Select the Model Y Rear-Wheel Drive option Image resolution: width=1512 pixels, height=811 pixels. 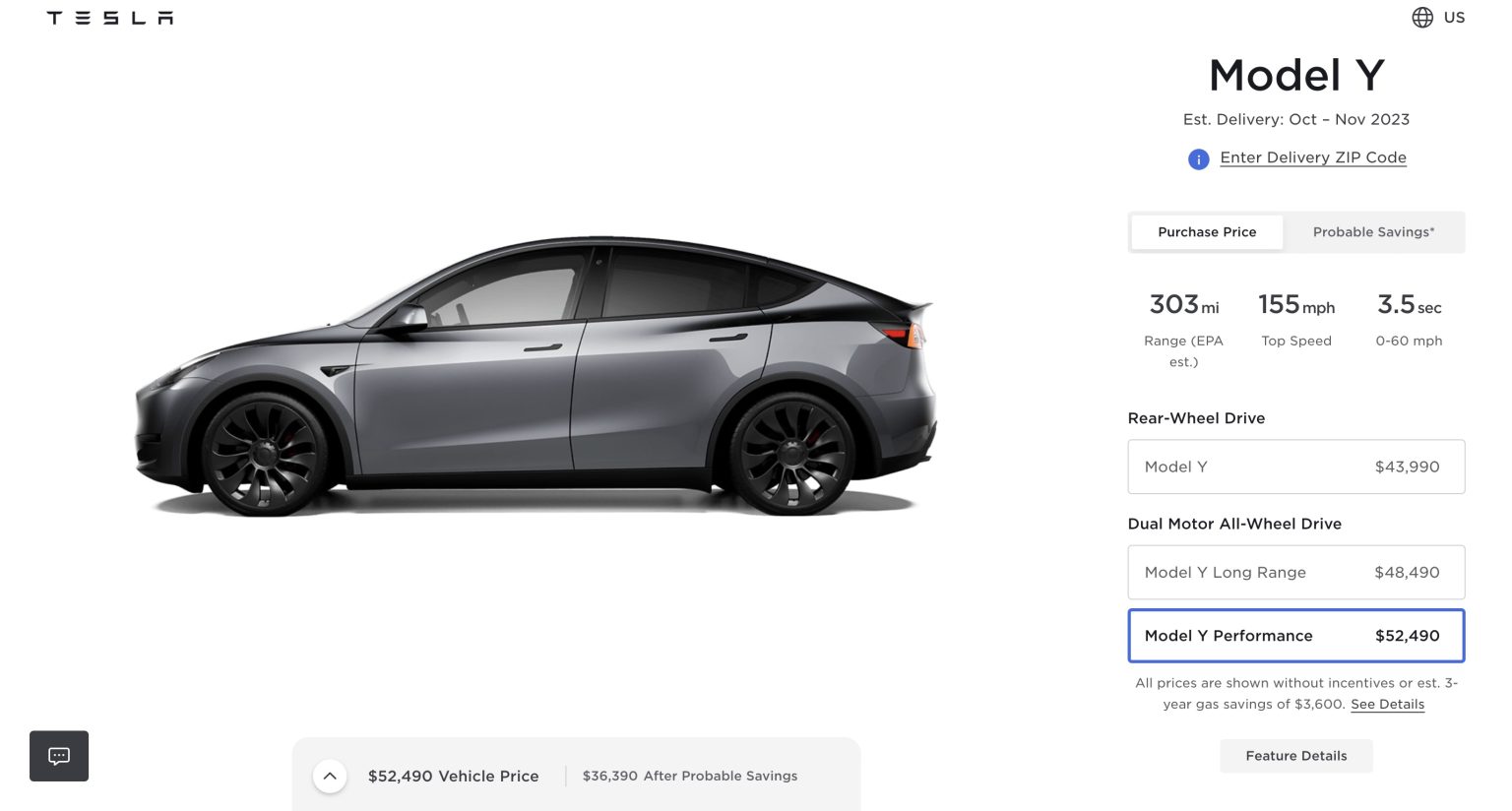click(1295, 467)
